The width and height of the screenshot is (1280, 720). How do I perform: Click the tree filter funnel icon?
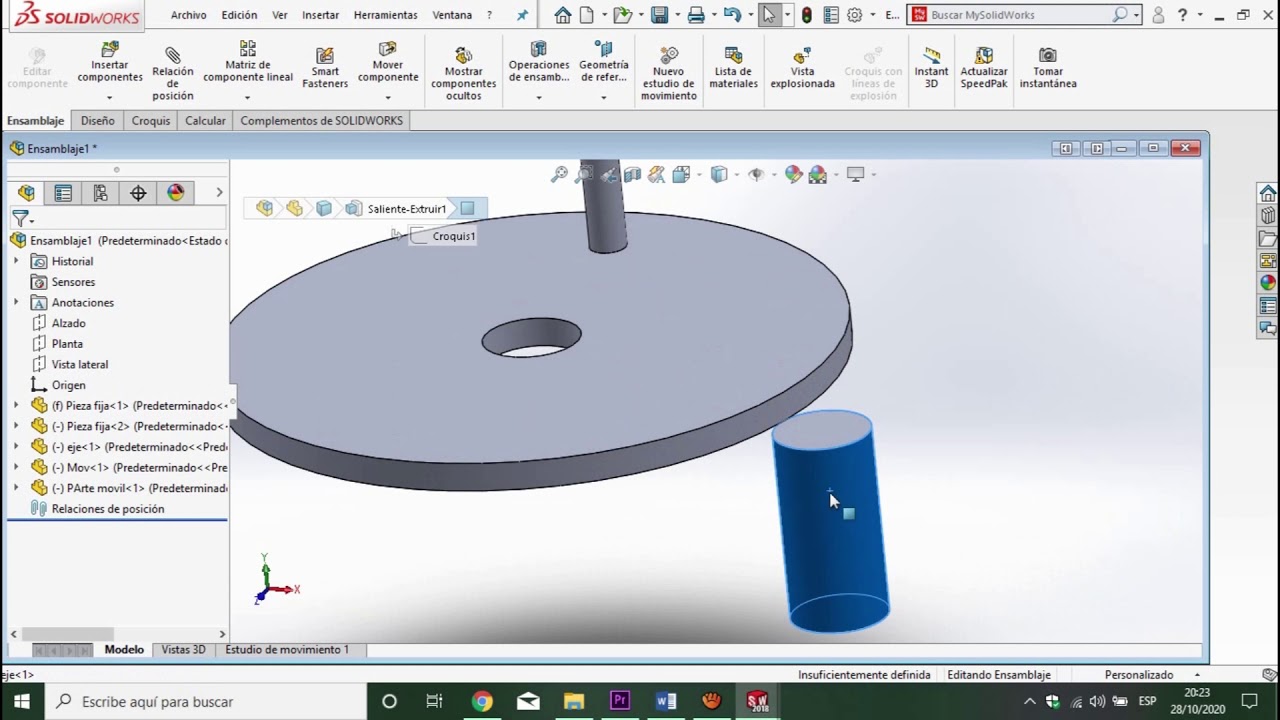[x=21, y=218]
